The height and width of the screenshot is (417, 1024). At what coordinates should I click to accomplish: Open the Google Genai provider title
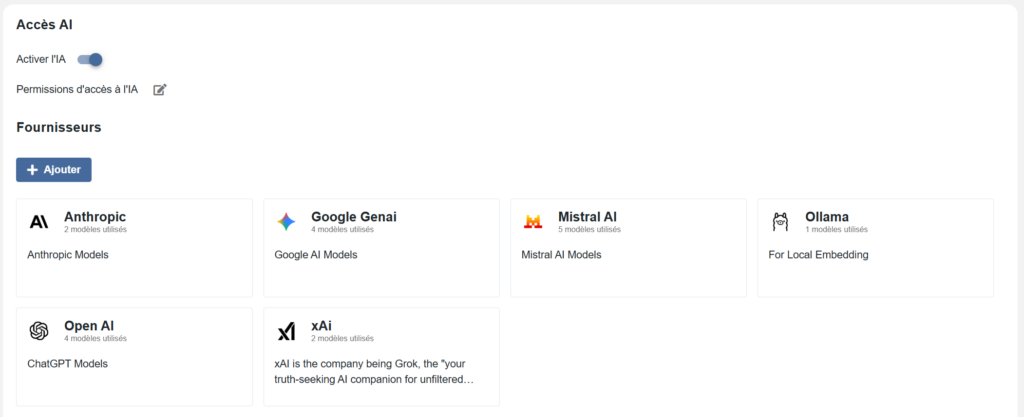click(x=354, y=217)
